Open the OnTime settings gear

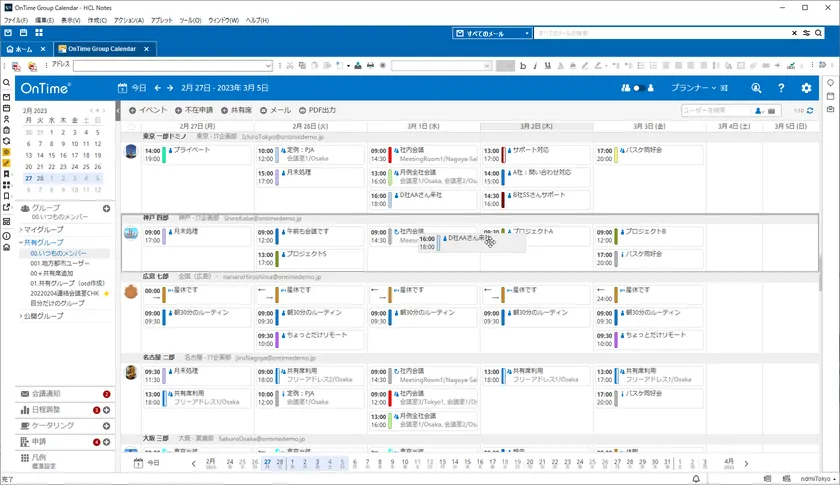click(x=806, y=88)
